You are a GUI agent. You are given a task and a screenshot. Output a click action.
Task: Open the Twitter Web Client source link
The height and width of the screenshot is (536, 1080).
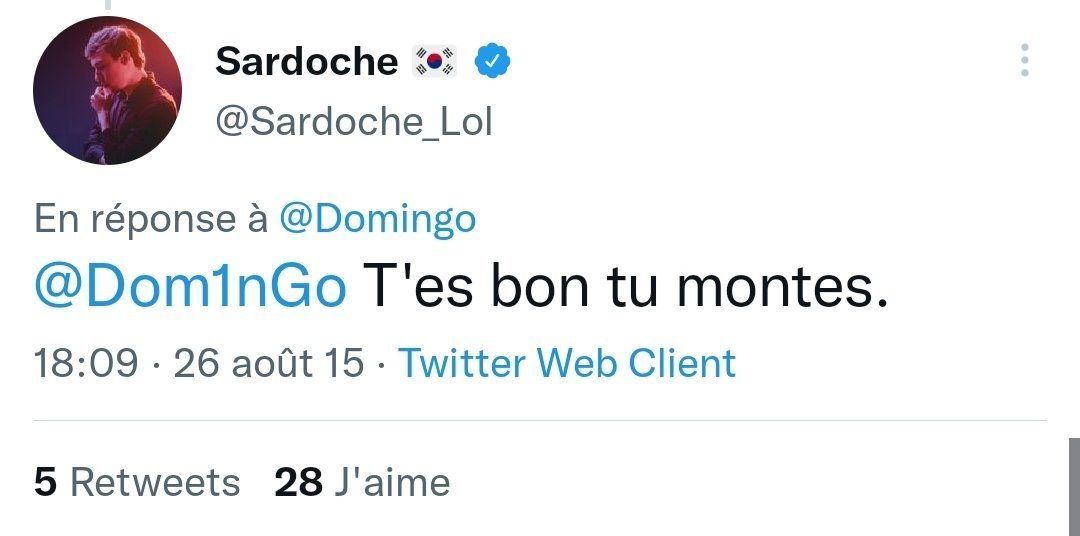point(567,363)
